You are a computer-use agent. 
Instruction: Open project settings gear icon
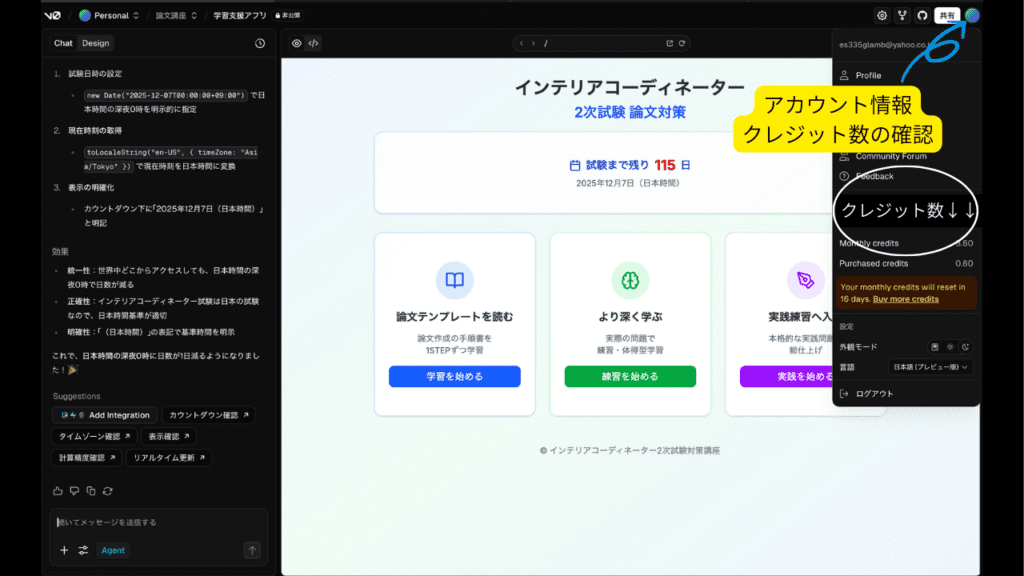click(881, 15)
